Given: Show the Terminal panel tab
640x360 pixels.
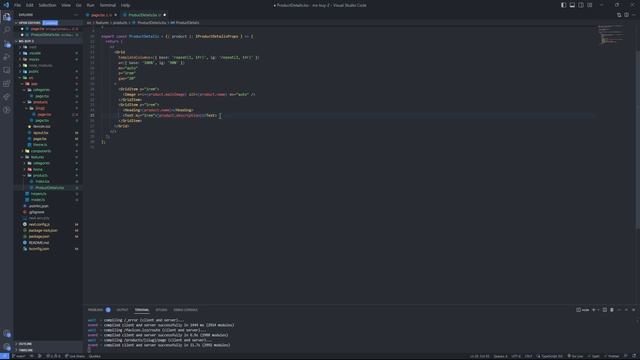Looking at the screenshot, I should 142,310.
